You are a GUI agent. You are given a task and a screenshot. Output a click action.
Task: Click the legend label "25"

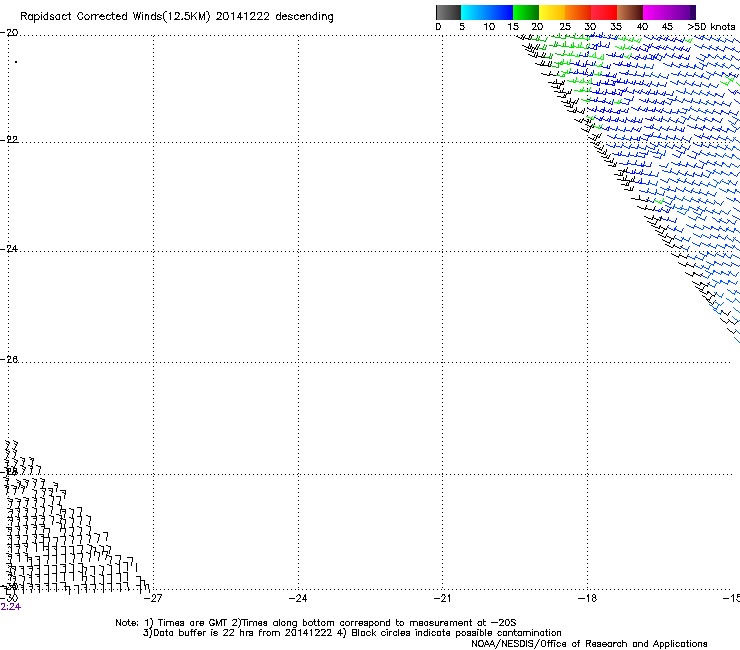(x=565, y=27)
